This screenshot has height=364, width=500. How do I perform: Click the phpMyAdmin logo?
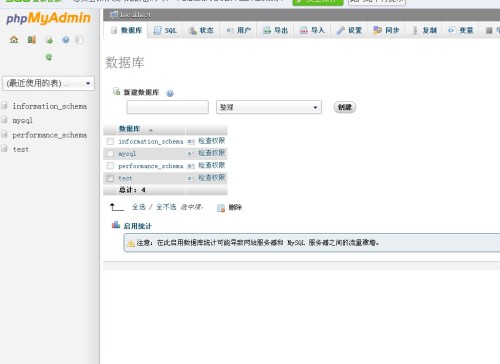pyautogui.click(x=48, y=18)
